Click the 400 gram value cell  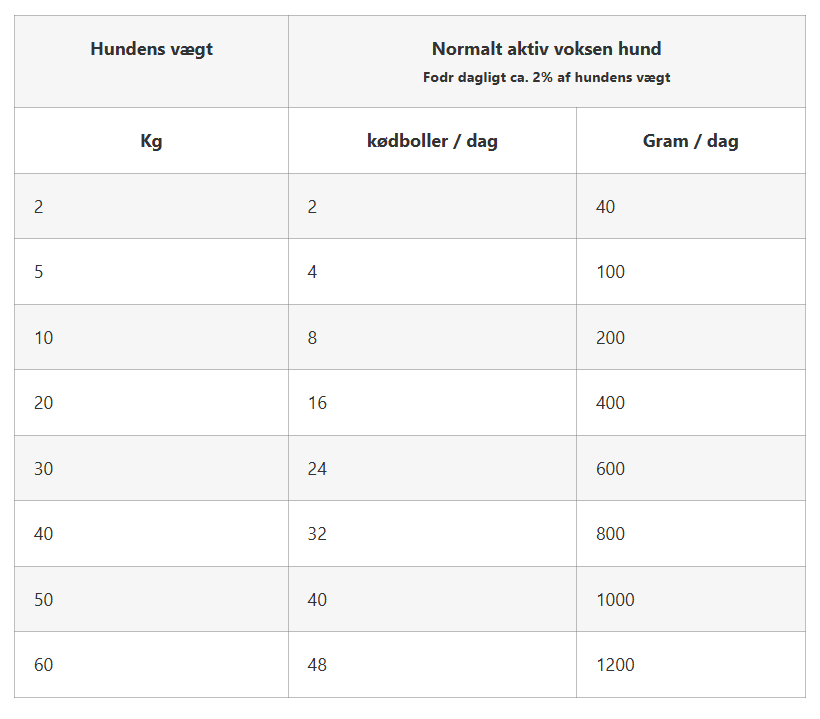(x=691, y=403)
